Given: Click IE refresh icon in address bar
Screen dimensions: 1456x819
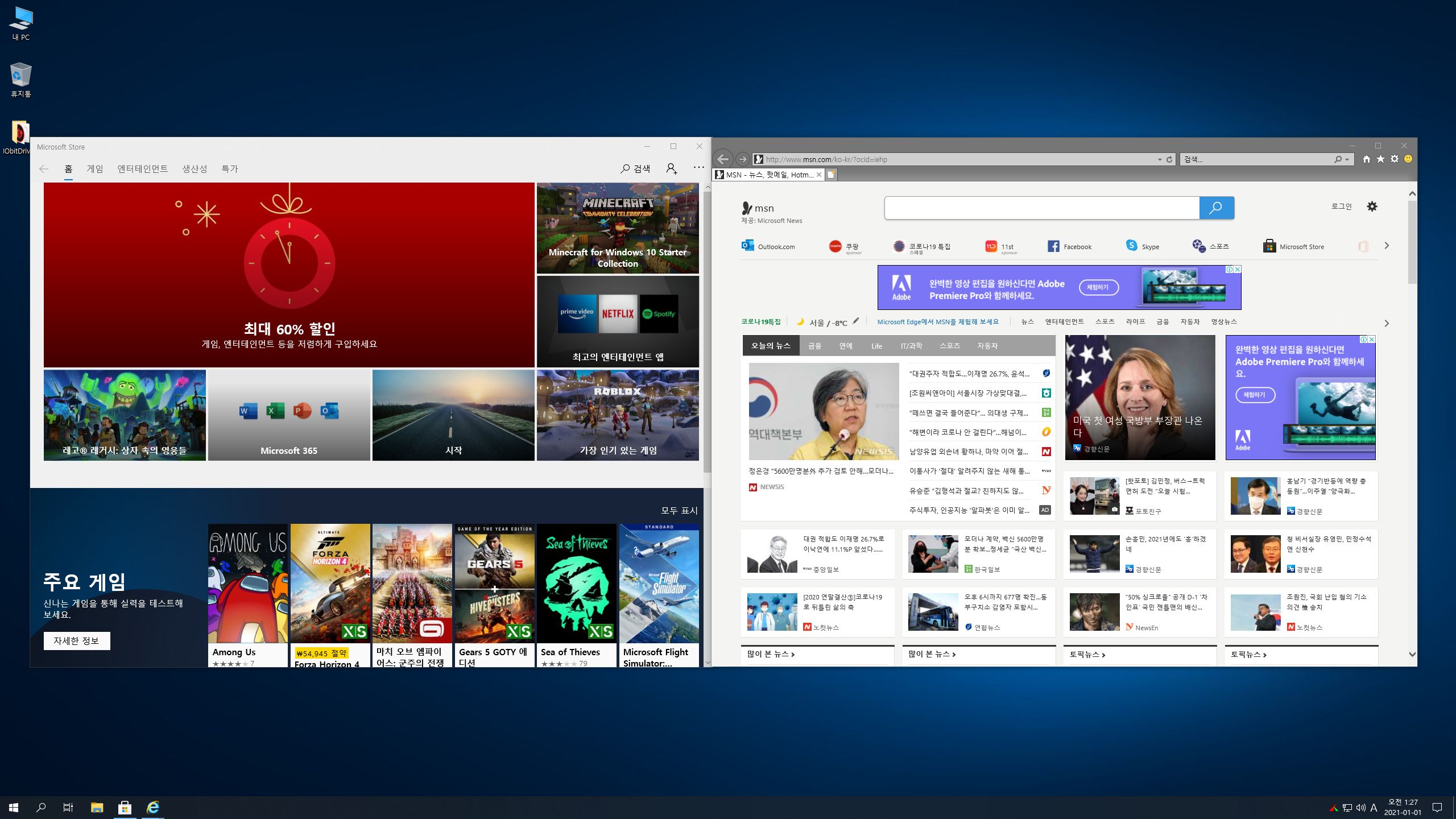Looking at the screenshot, I should tap(1169, 160).
